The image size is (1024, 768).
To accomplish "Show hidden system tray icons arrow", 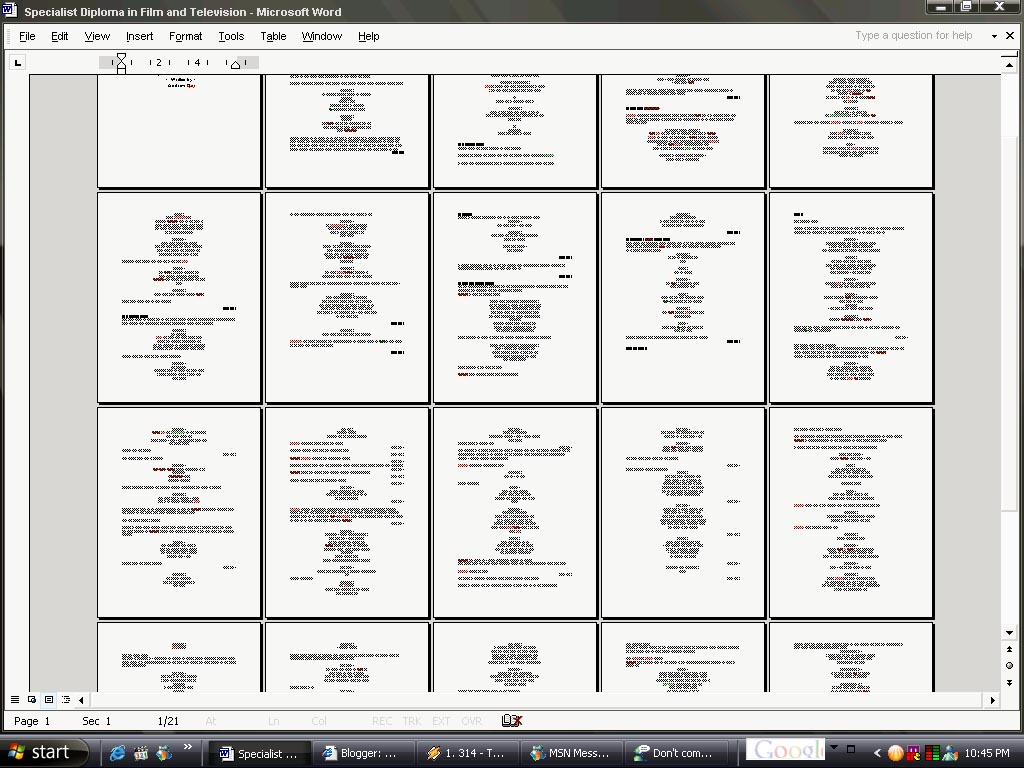I will click(x=878, y=753).
